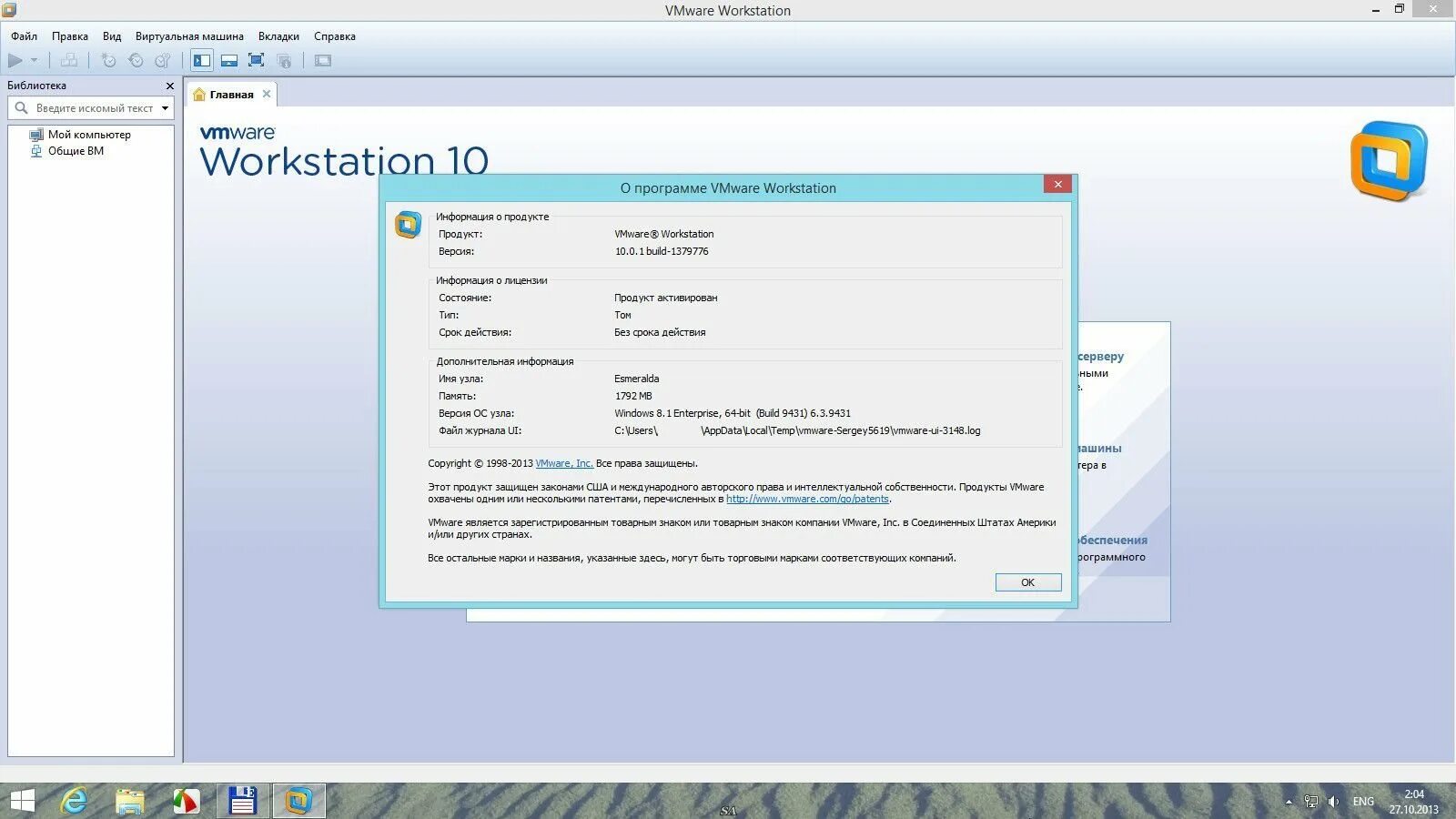Open the VMware, Inc. copyright link
1456x819 pixels.
tap(564, 463)
